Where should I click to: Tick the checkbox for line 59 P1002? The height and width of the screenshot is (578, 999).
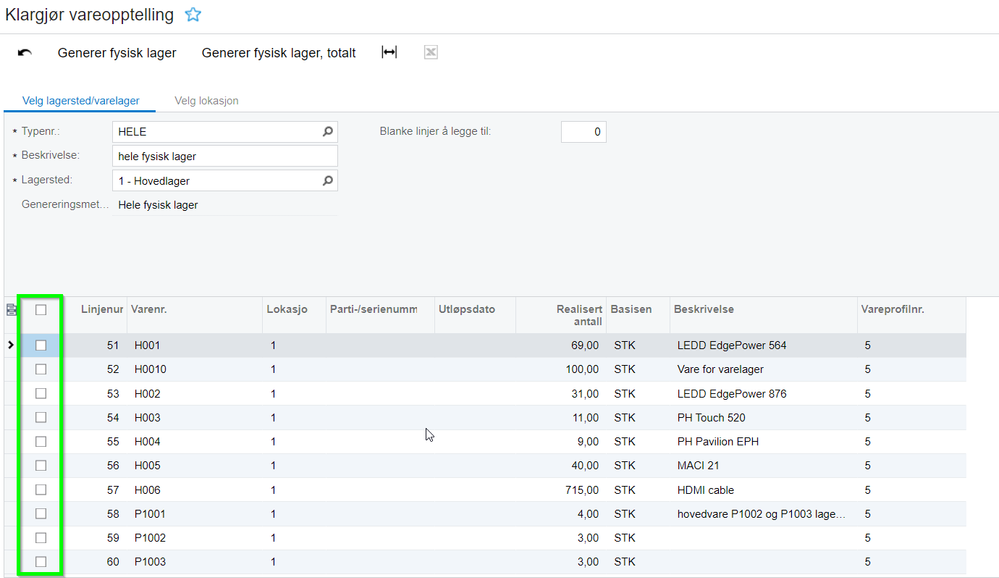click(x=41, y=538)
